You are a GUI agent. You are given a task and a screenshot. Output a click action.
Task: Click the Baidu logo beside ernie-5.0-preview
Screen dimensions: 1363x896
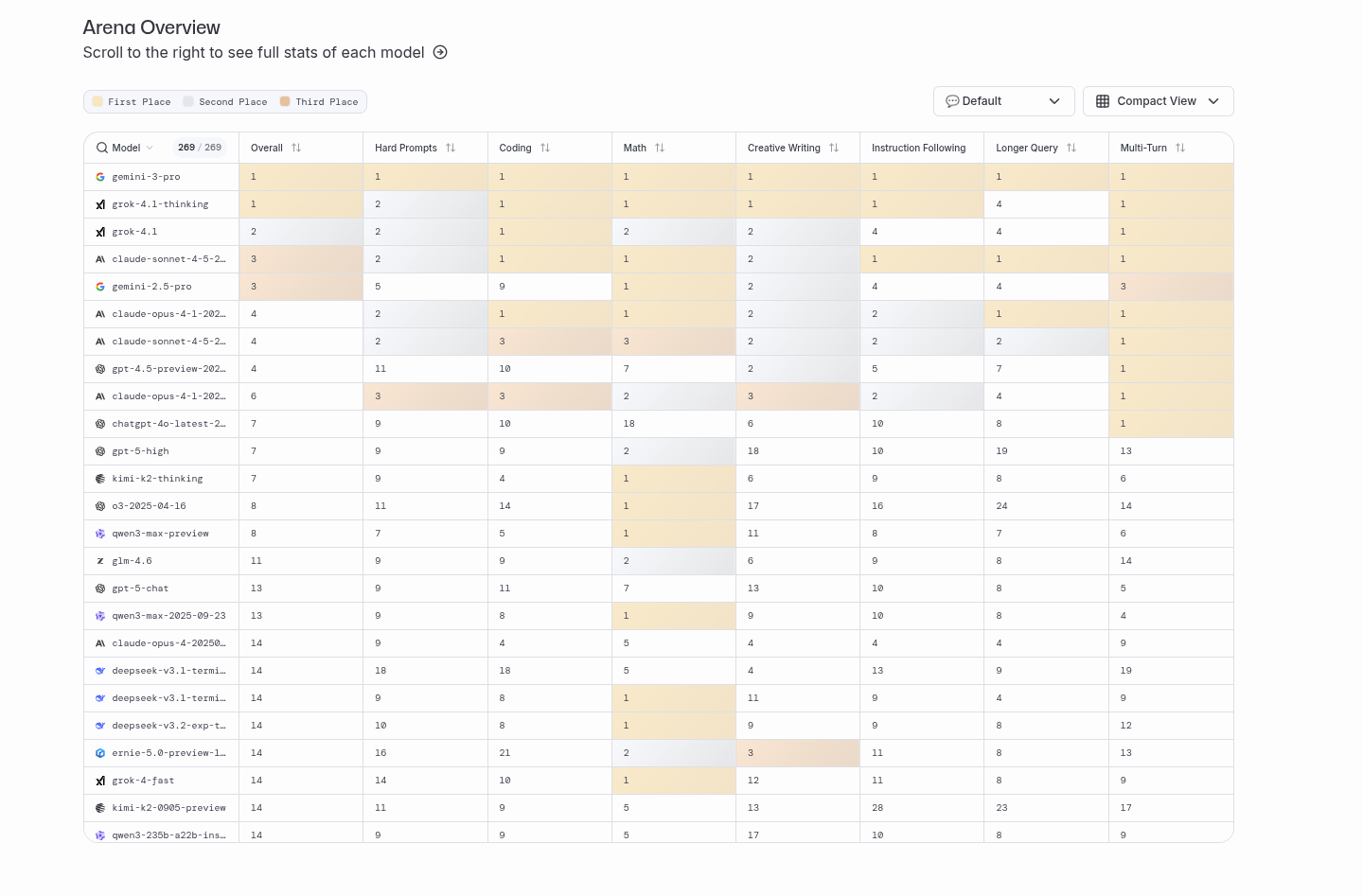[100, 753]
